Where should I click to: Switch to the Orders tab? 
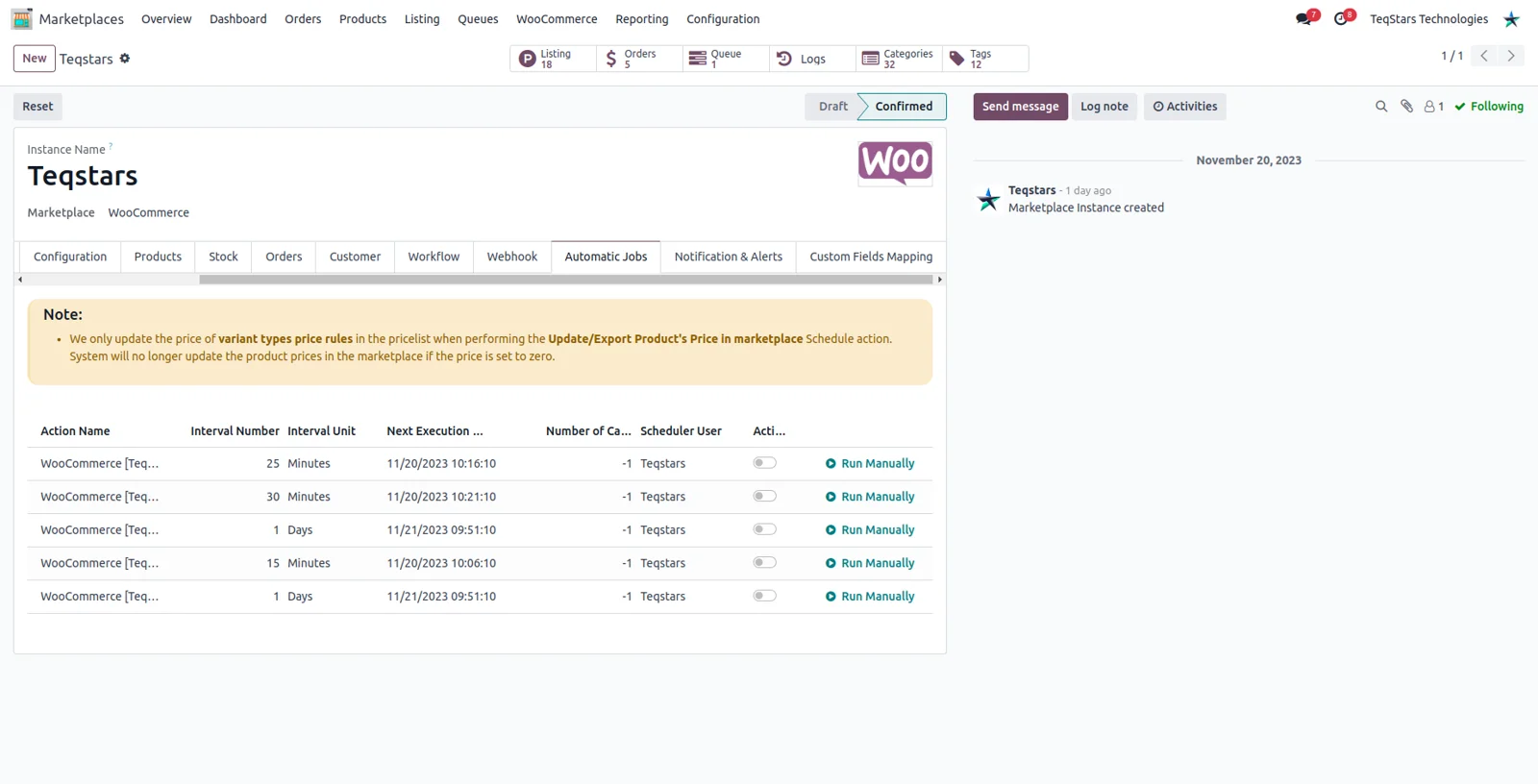click(284, 257)
